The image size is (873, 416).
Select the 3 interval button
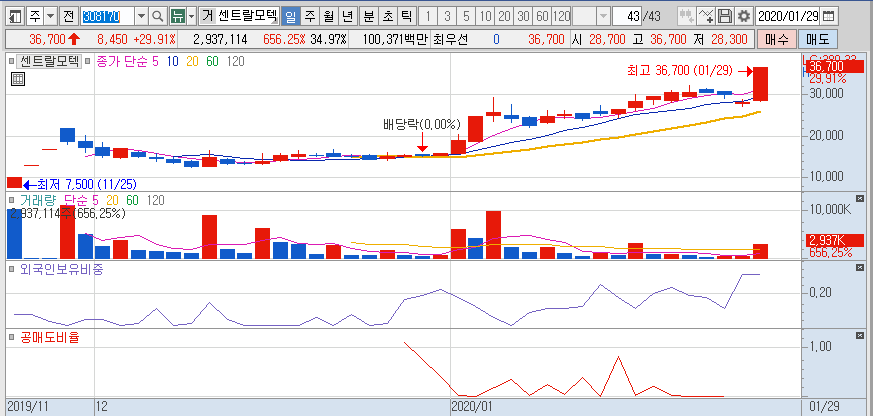coord(448,17)
